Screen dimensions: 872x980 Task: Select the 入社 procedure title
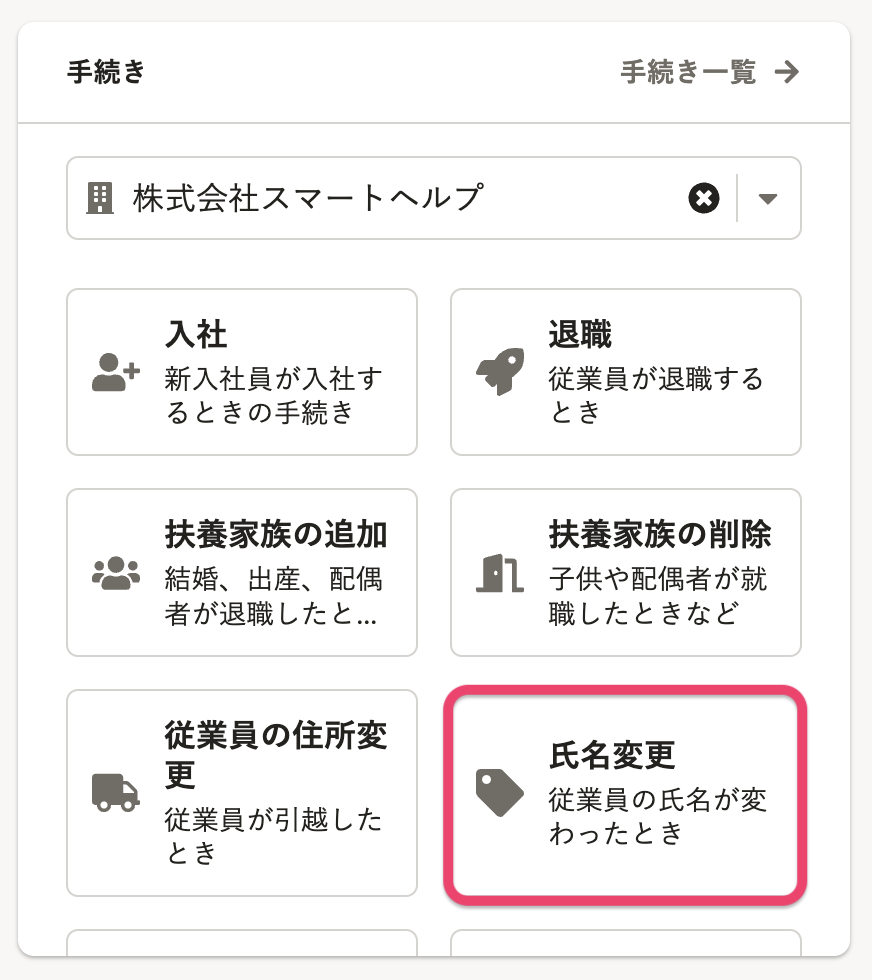tap(196, 334)
